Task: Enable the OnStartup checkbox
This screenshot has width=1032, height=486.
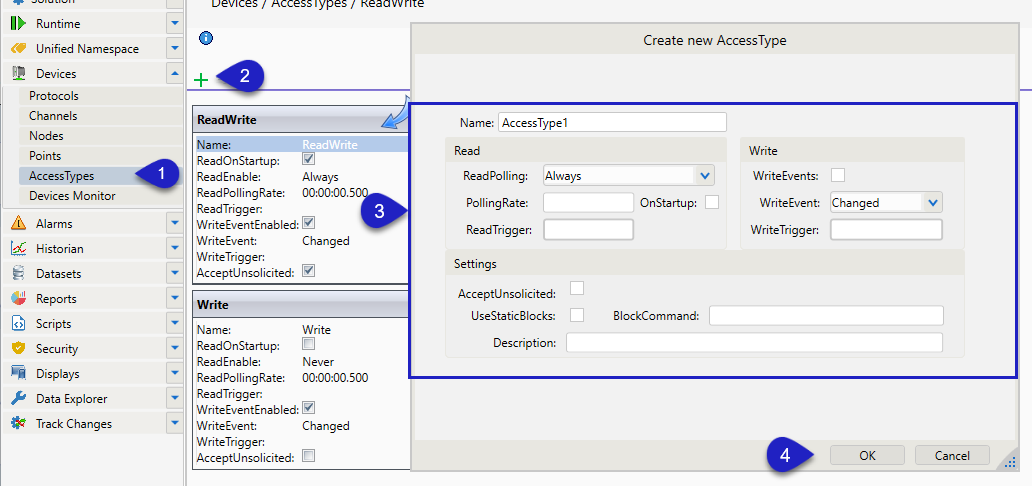Action: [x=712, y=202]
